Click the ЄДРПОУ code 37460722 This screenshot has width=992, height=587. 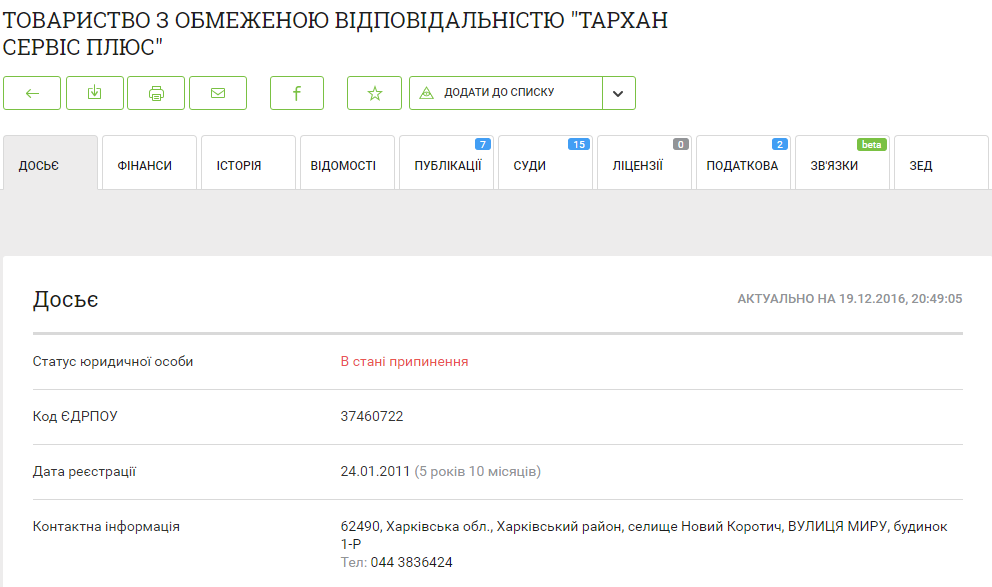click(x=372, y=416)
